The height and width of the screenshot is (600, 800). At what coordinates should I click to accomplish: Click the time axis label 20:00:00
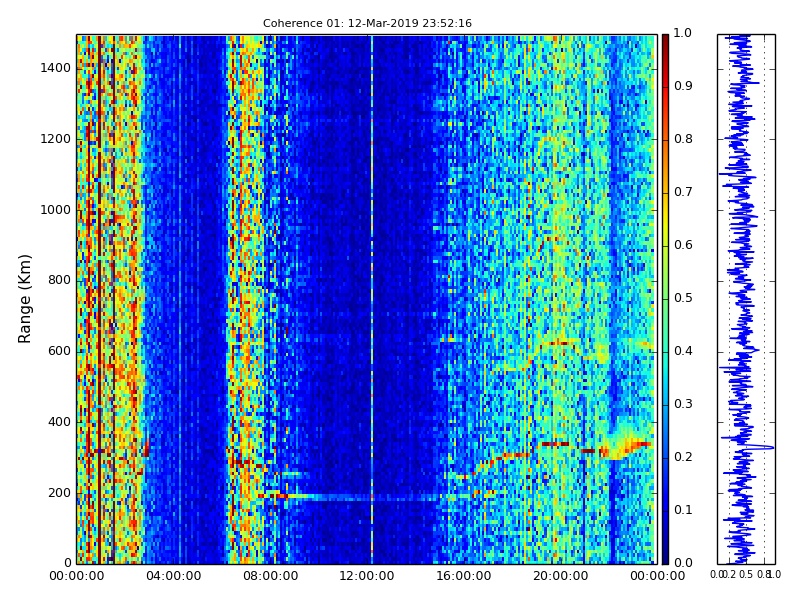point(561,577)
